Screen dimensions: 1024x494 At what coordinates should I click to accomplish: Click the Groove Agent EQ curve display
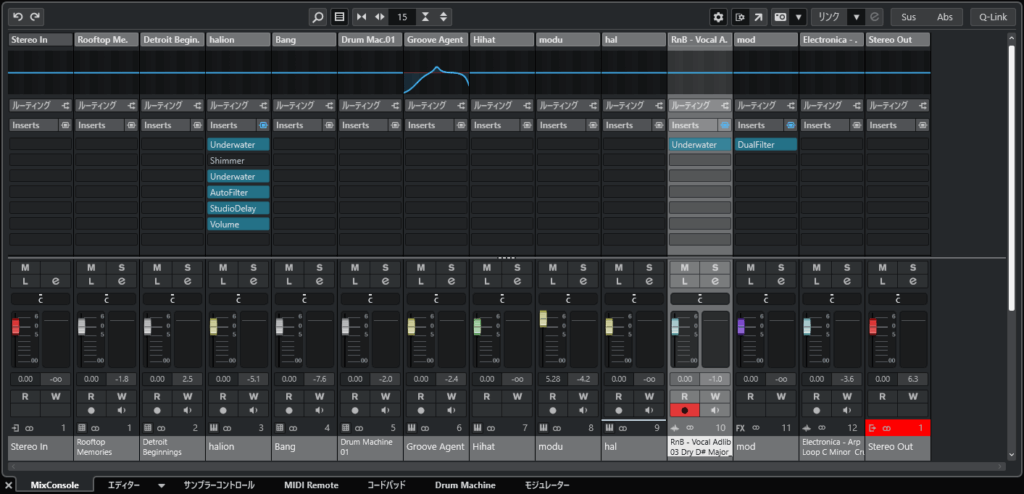point(436,73)
